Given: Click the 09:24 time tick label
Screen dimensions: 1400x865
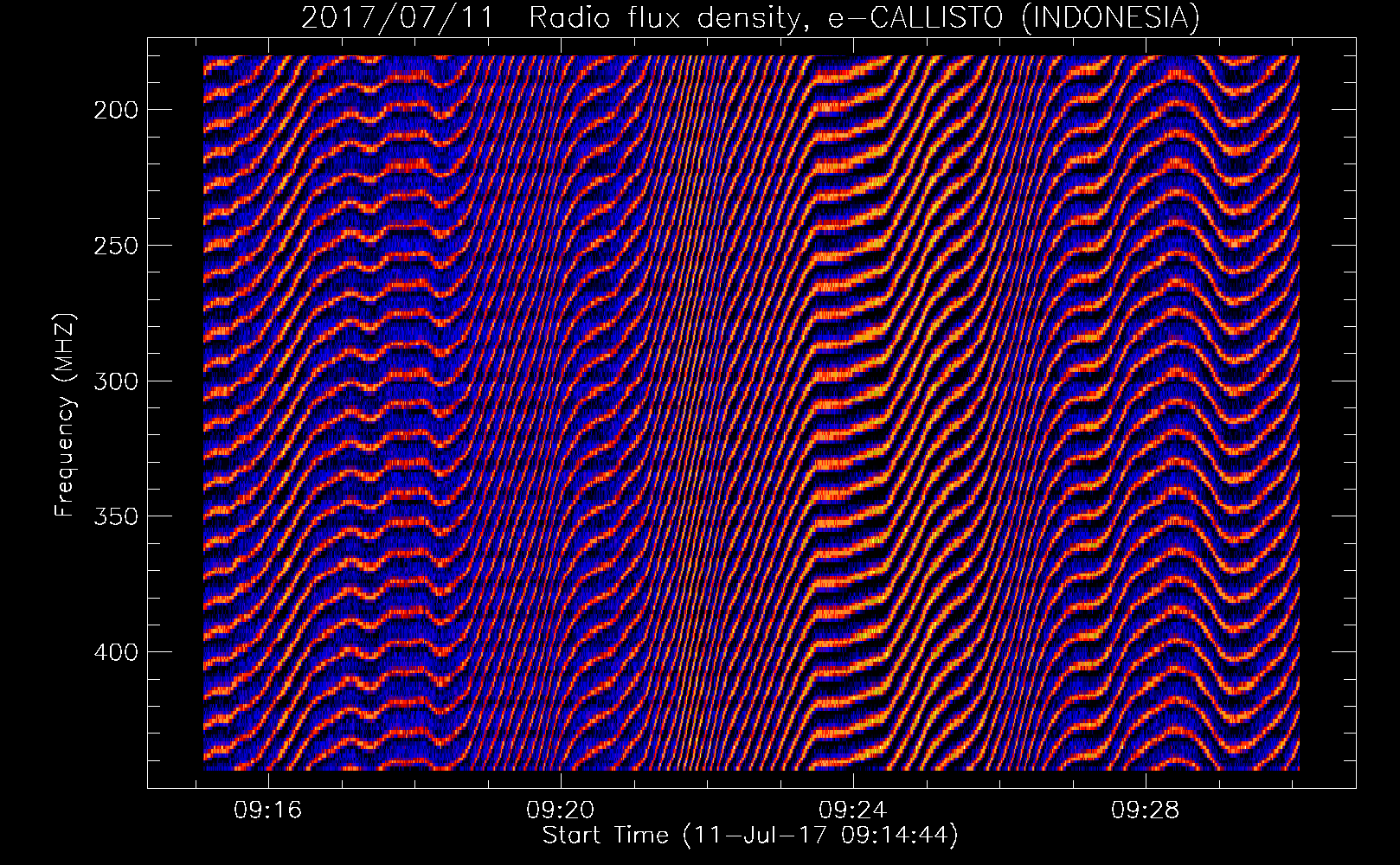Looking at the screenshot, I should tap(853, 811).
